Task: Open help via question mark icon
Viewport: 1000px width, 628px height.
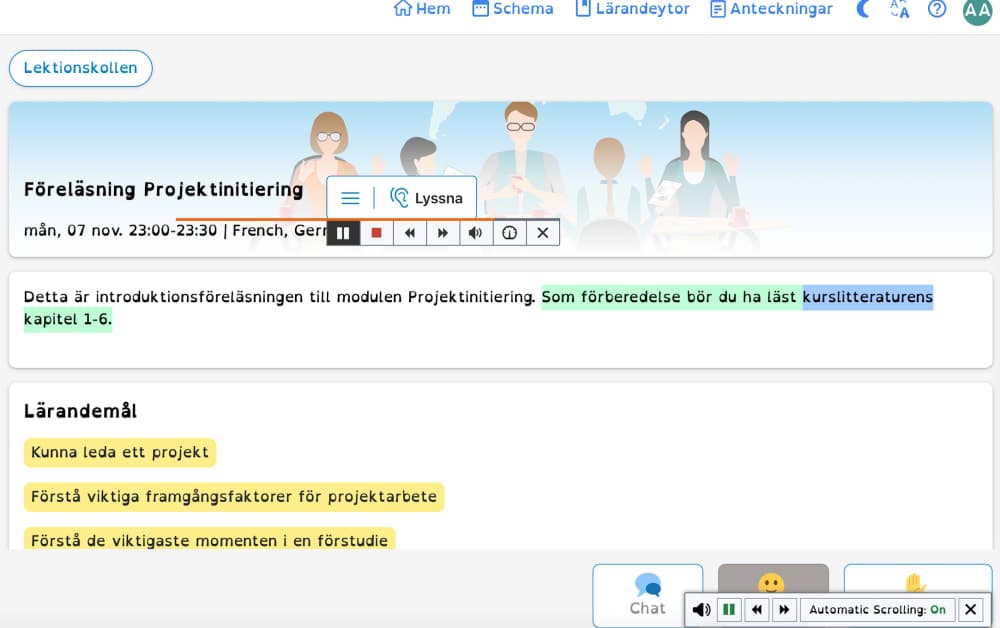Action: click(x=937, y=9)
